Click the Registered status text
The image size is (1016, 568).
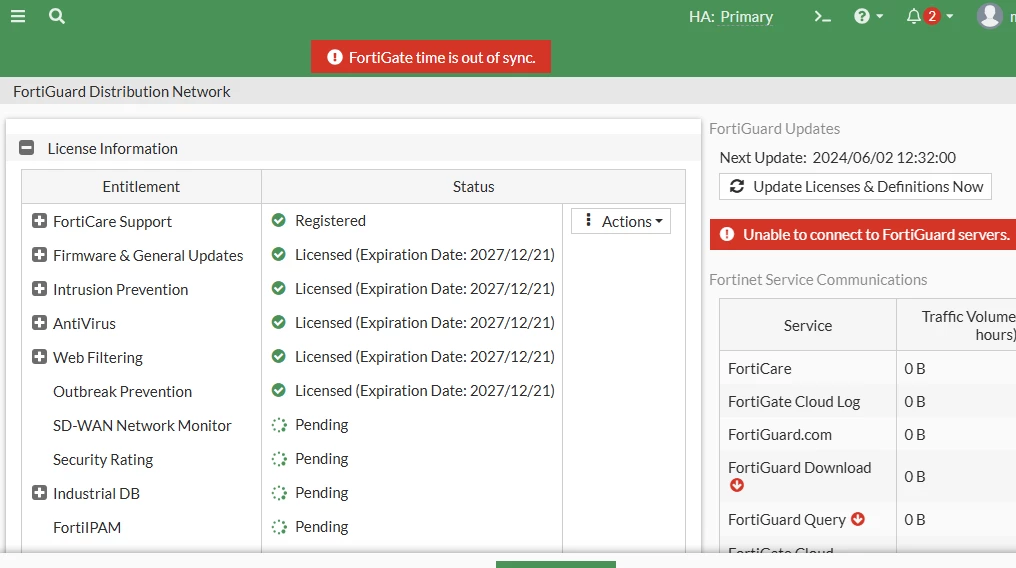click(x=330, y=220)
